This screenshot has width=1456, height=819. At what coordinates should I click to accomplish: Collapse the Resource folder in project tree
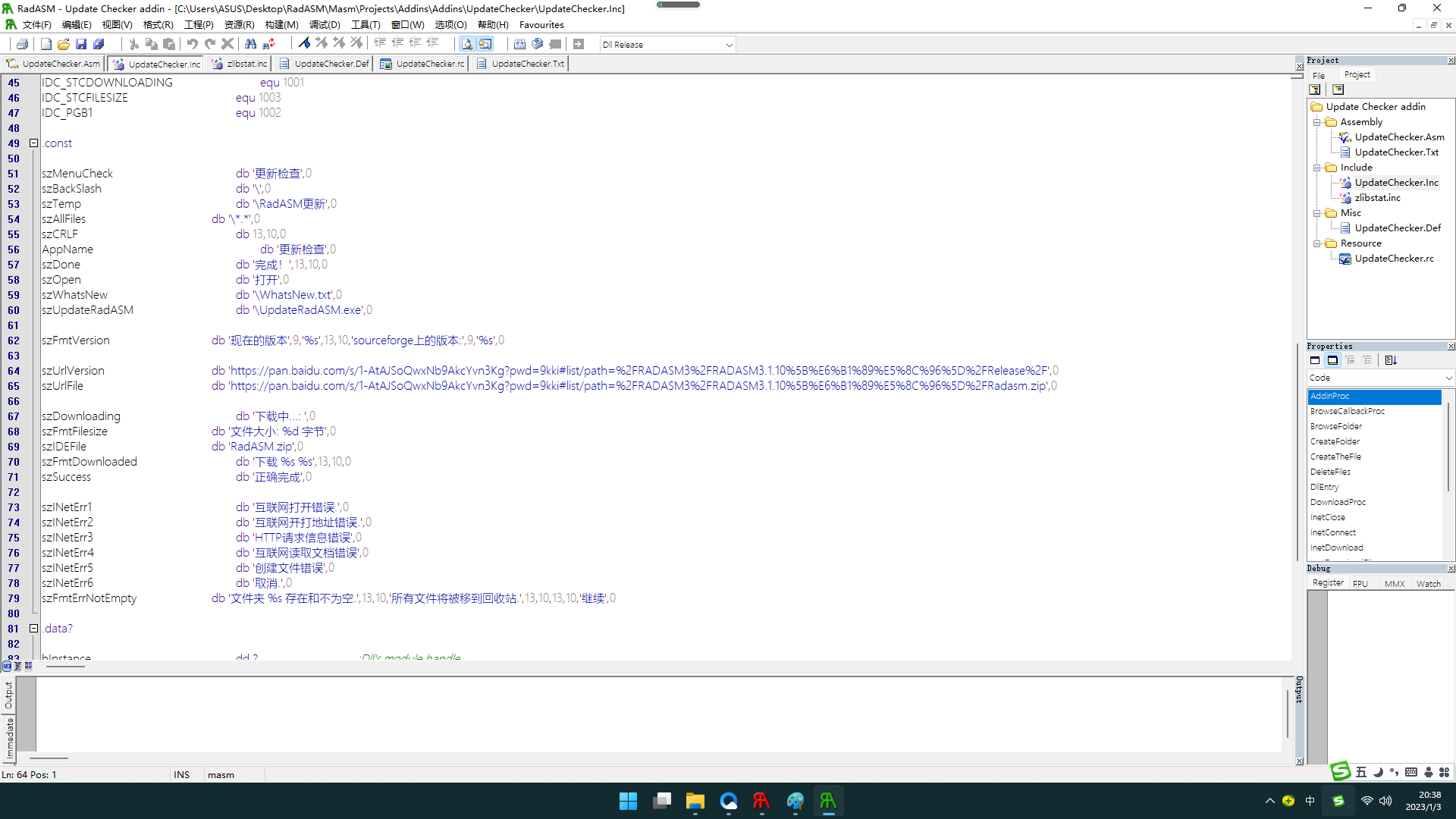pyautogui.click(x=1317, y=243)
